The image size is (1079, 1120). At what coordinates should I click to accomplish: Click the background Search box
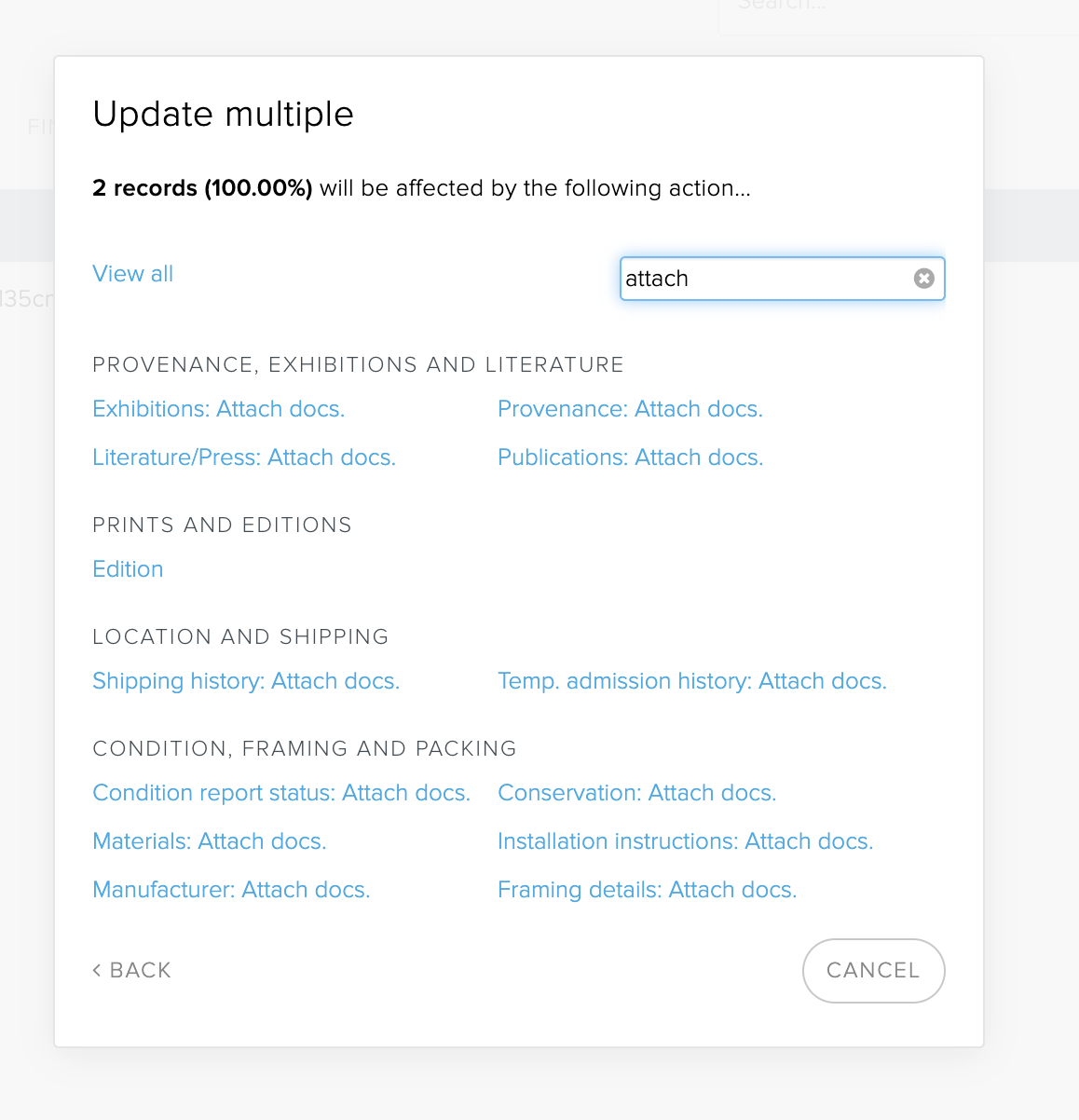(895, 9)
